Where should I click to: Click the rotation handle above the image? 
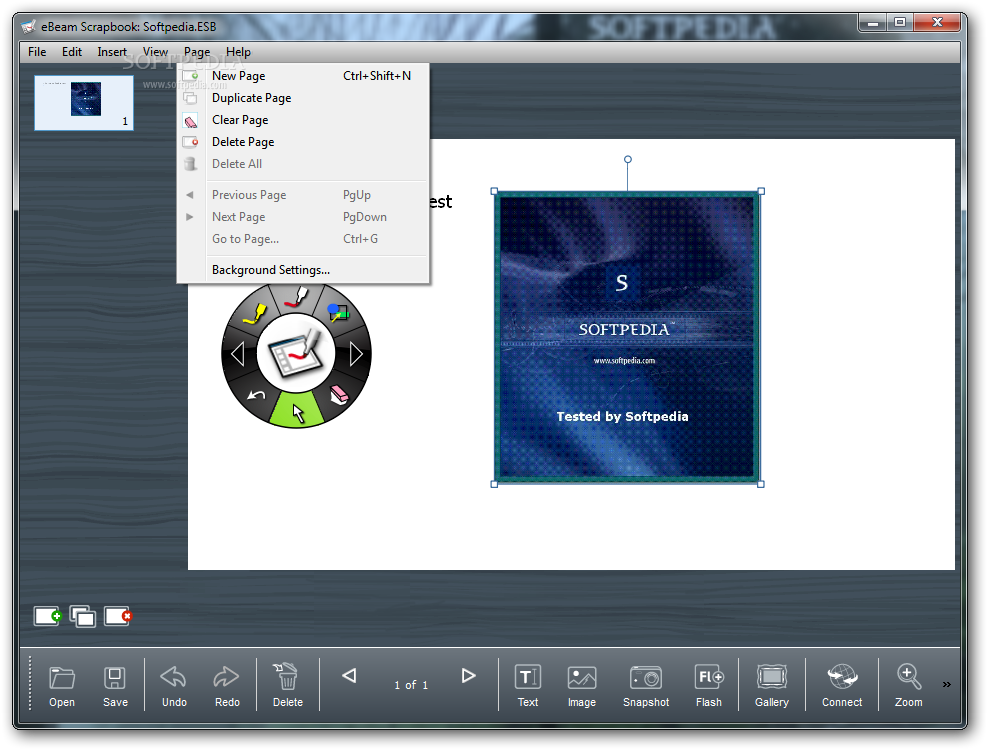click(628, 159)
